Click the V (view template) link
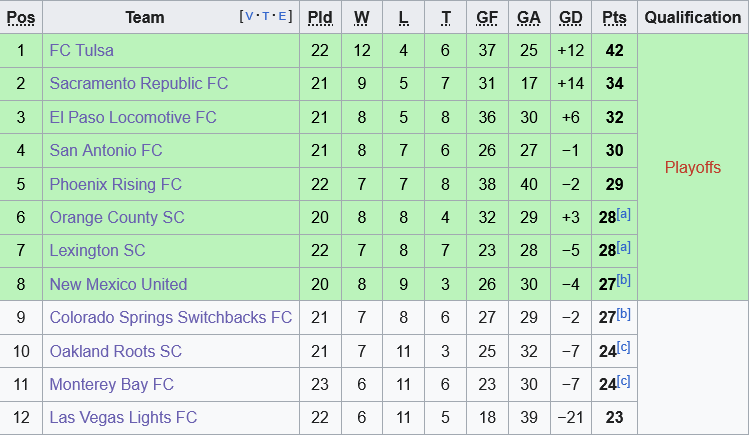The height and width of the screenshot is (437, 754). 250,16
